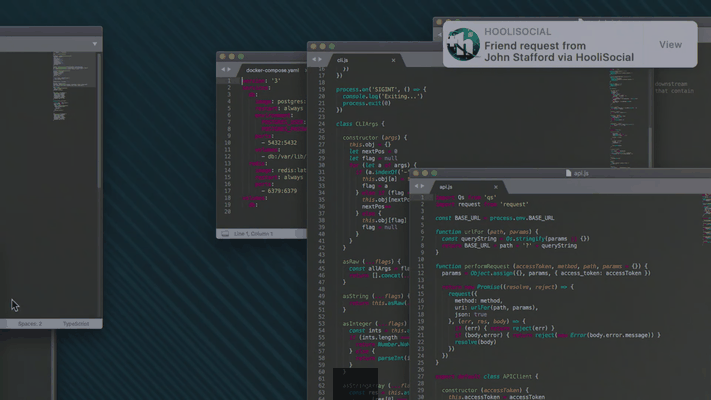Image resolution: width=711 pixels, height=400 pixels.
Task: Click 'image: redis' line in docker-compose.yaml
Action: pos(281,170)
